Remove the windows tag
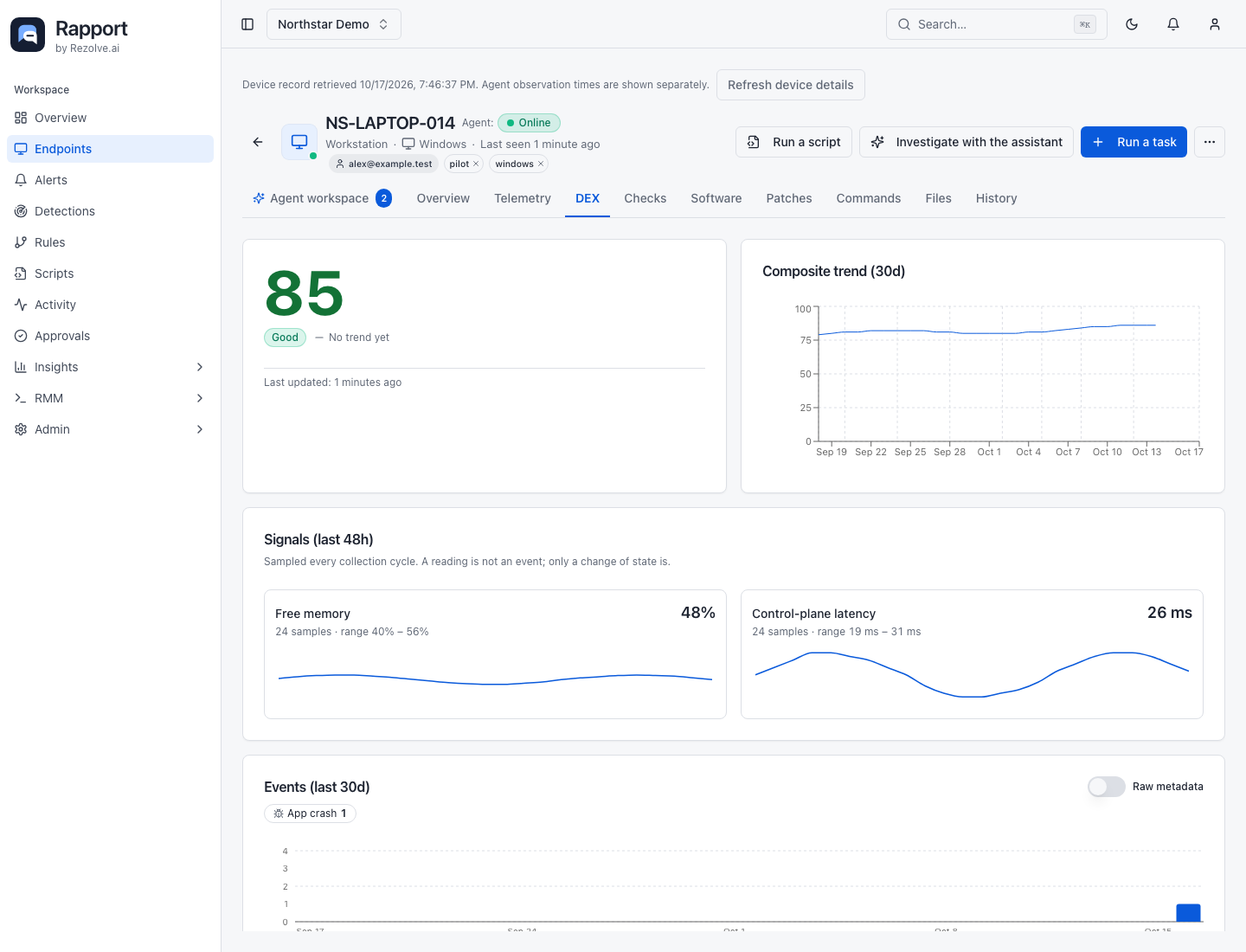This screenshot has height=952, width=1246. click(x=541, y=164)
